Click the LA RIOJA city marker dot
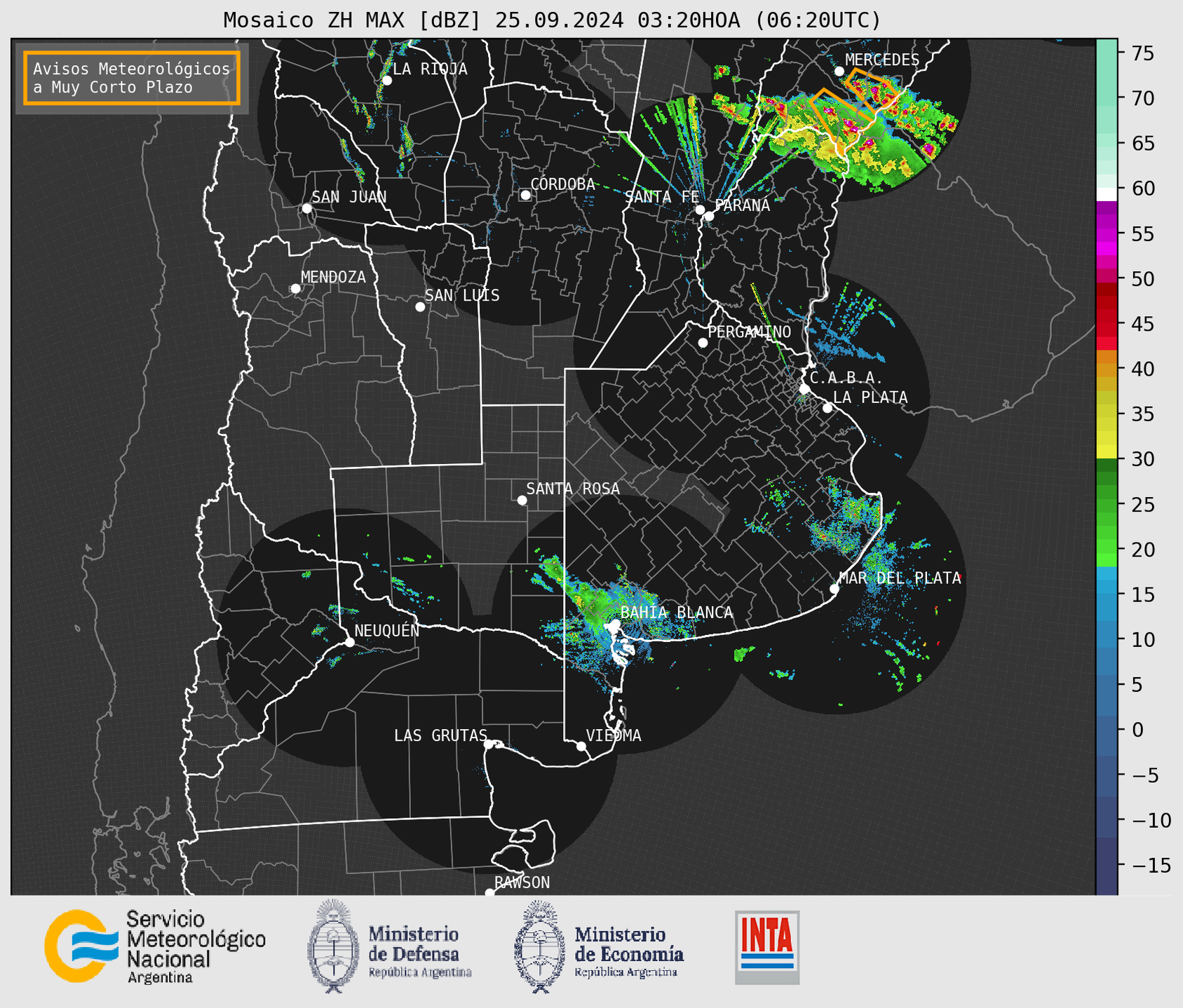This screenshot has width=1183, height=1008. pos(387,81)
